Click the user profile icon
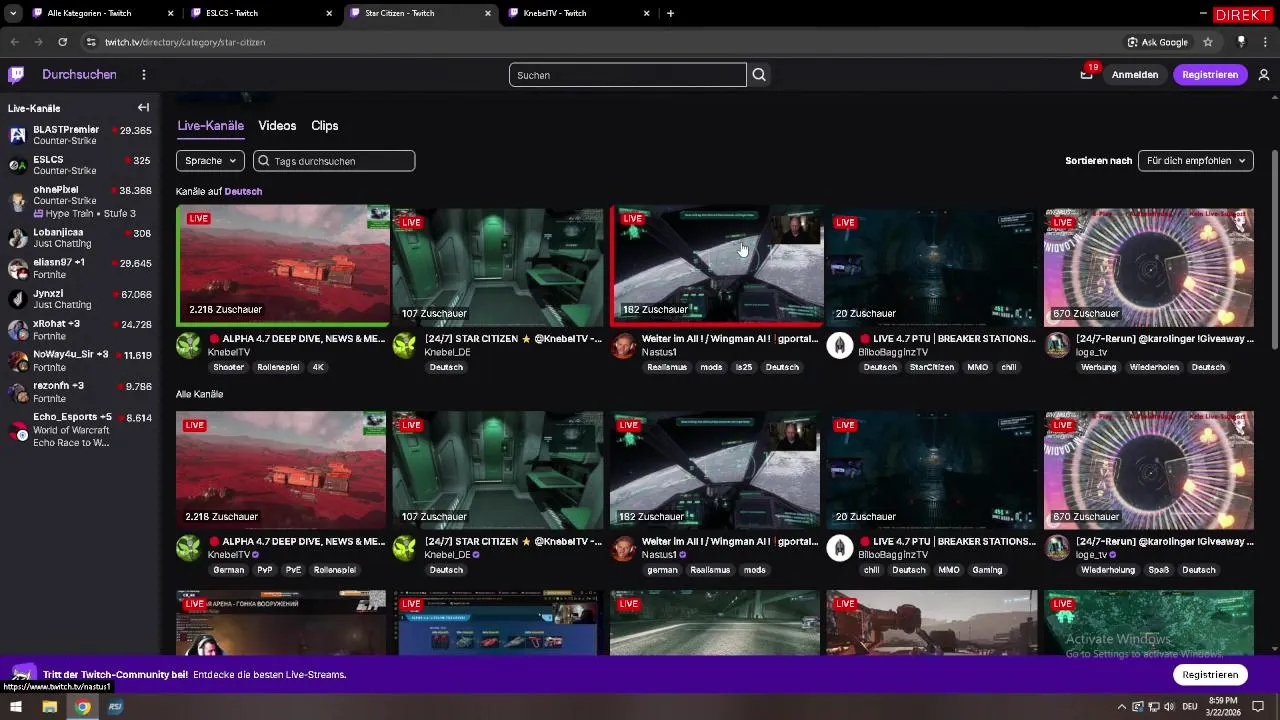Viewport: 1280px width, 720px height. 1264,75
